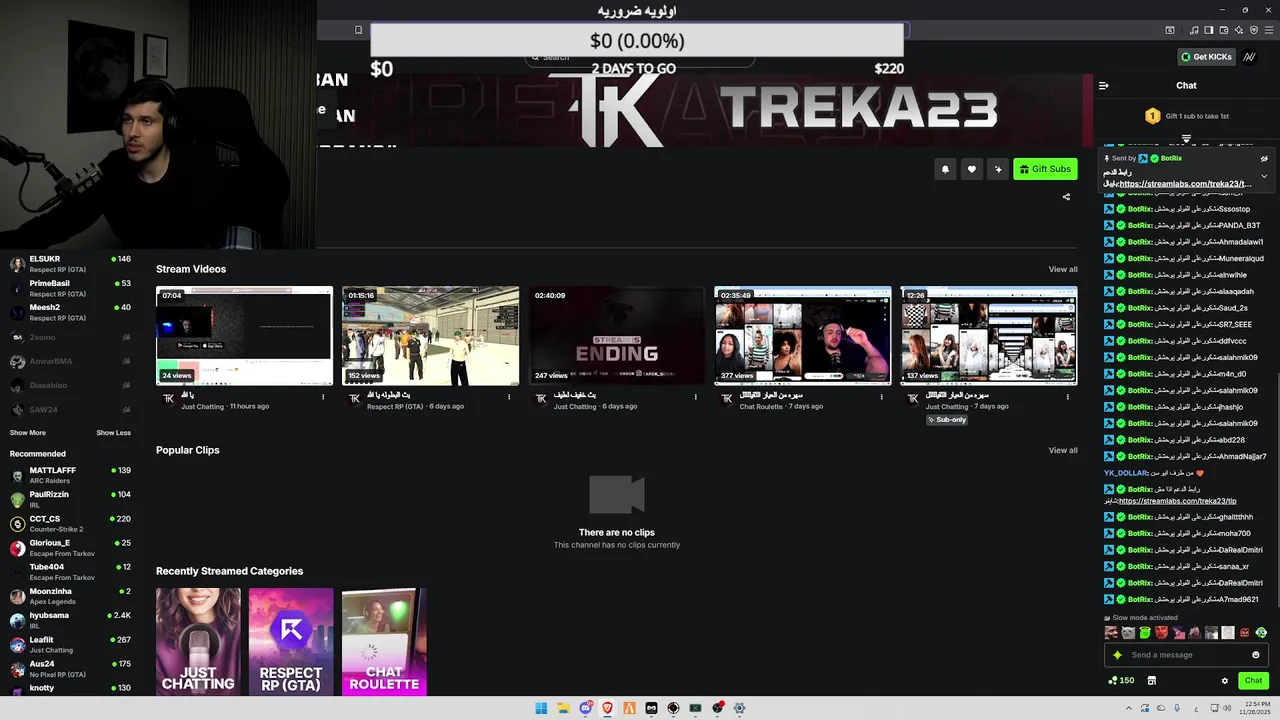This screenshot has height=720, width=1280.
Task: Open Brave sidebar panel toggle icon
Action: (1209, 30)
